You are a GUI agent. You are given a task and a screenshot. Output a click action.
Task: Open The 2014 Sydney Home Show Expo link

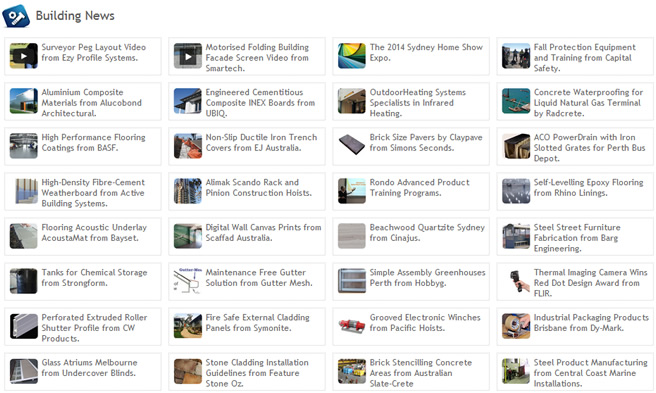pyautogui.click(x=426, y=53)
